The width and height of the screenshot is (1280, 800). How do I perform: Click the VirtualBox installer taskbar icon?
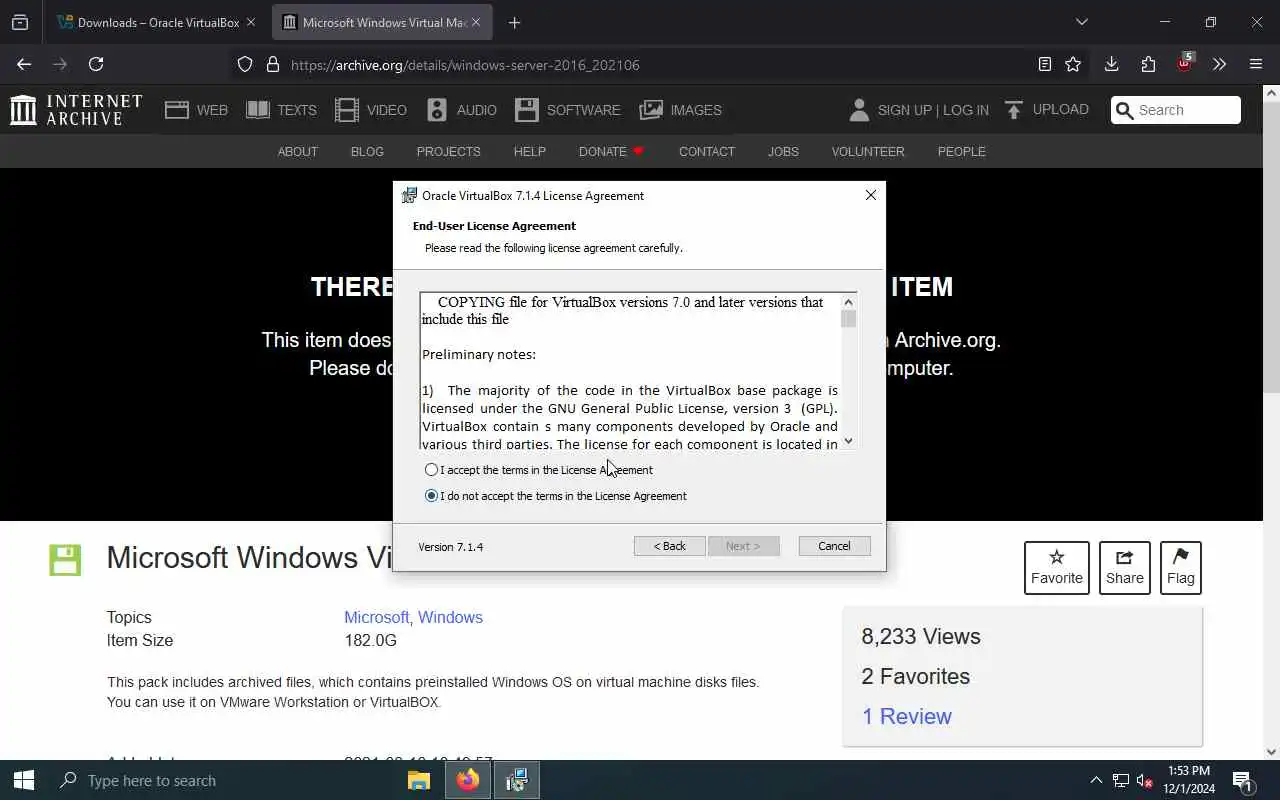(x=516, y=780)
